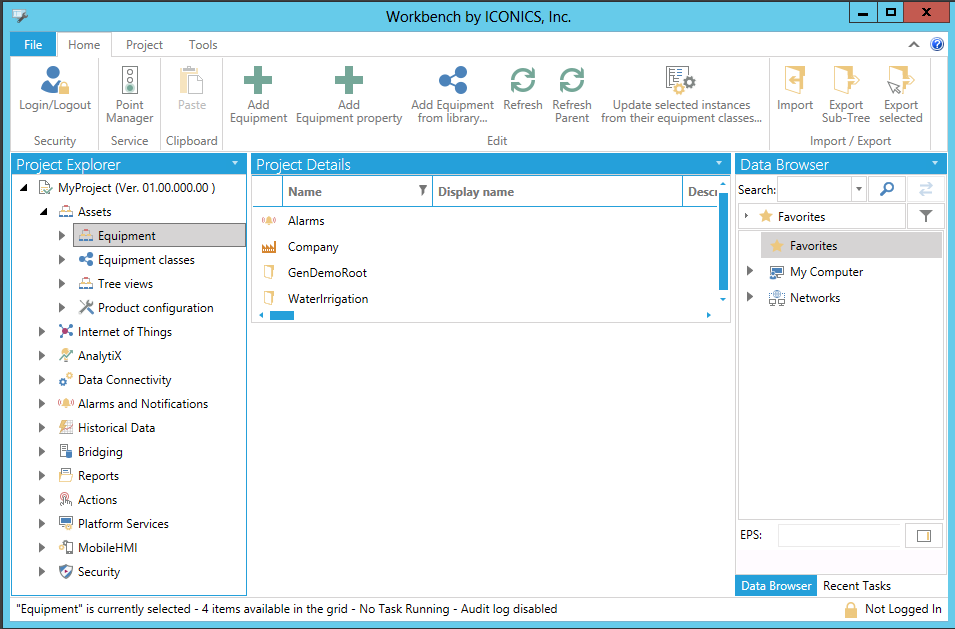Screen dimensions: 955x629
Task: Click Export Sub-Tree icon
Action: (846, 81)
